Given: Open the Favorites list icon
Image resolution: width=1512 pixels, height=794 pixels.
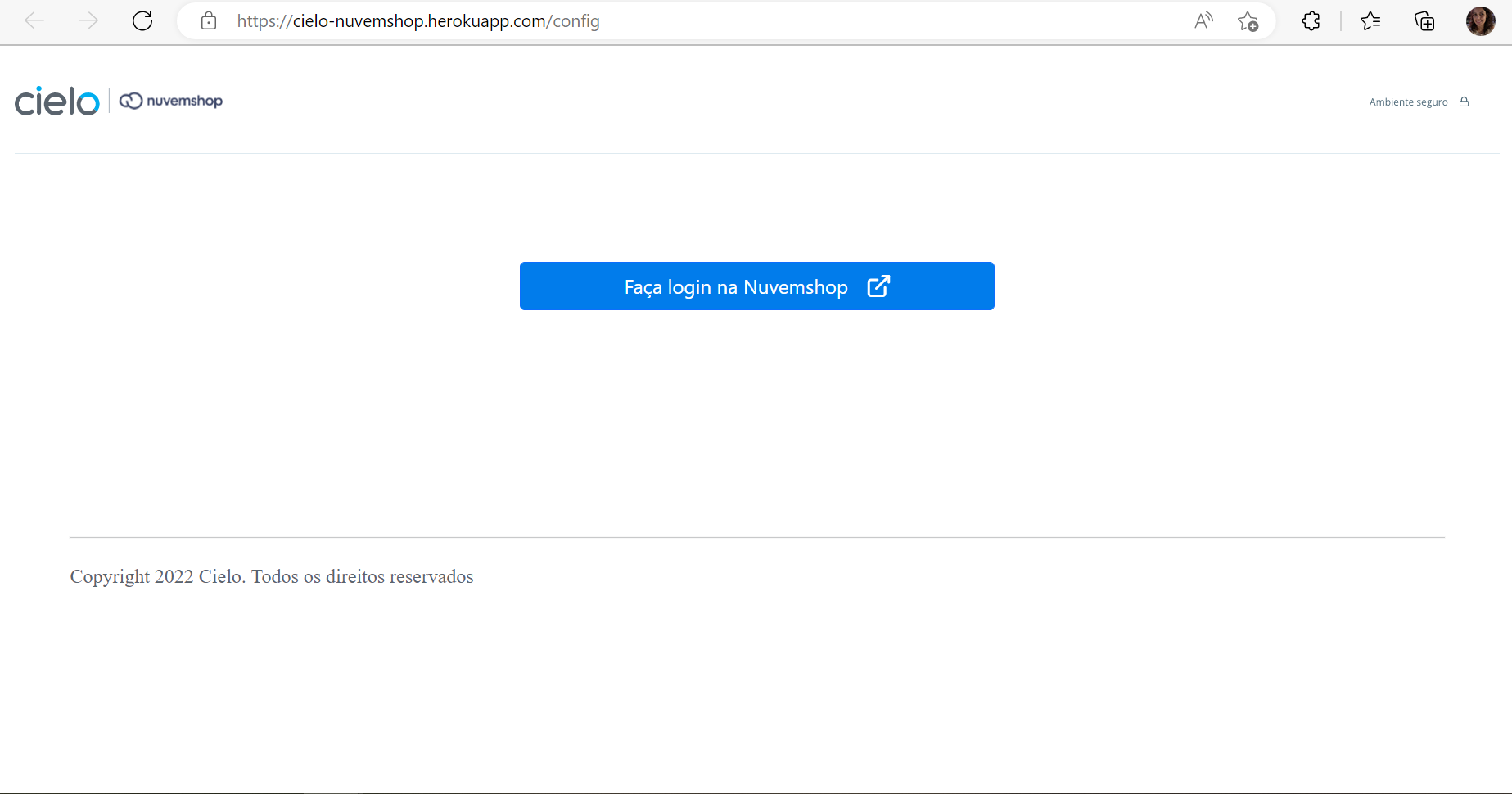Looking at the screenshot, I should [x=1370, y=21].
